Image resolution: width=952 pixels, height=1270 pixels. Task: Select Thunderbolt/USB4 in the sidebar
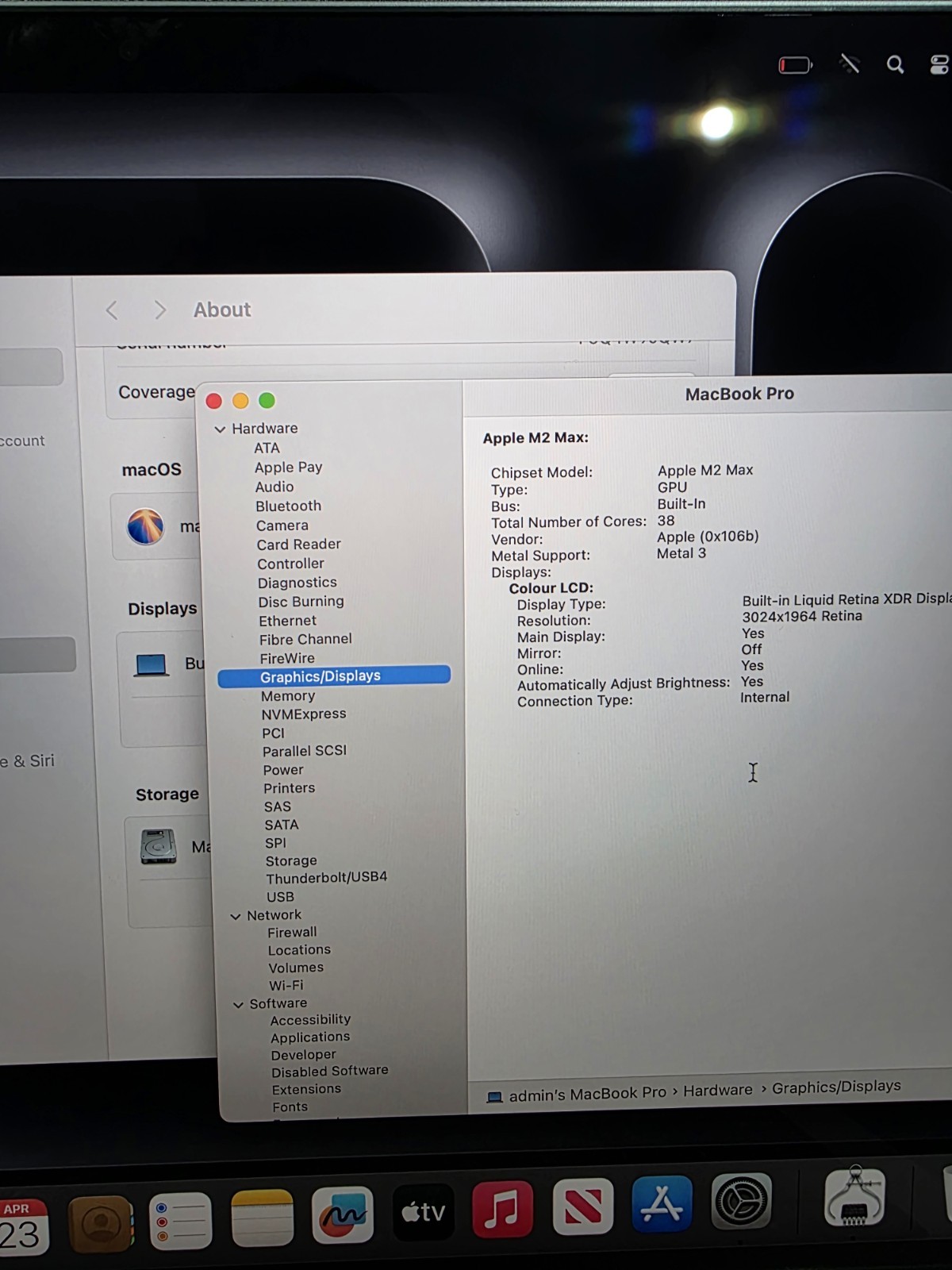327,878
